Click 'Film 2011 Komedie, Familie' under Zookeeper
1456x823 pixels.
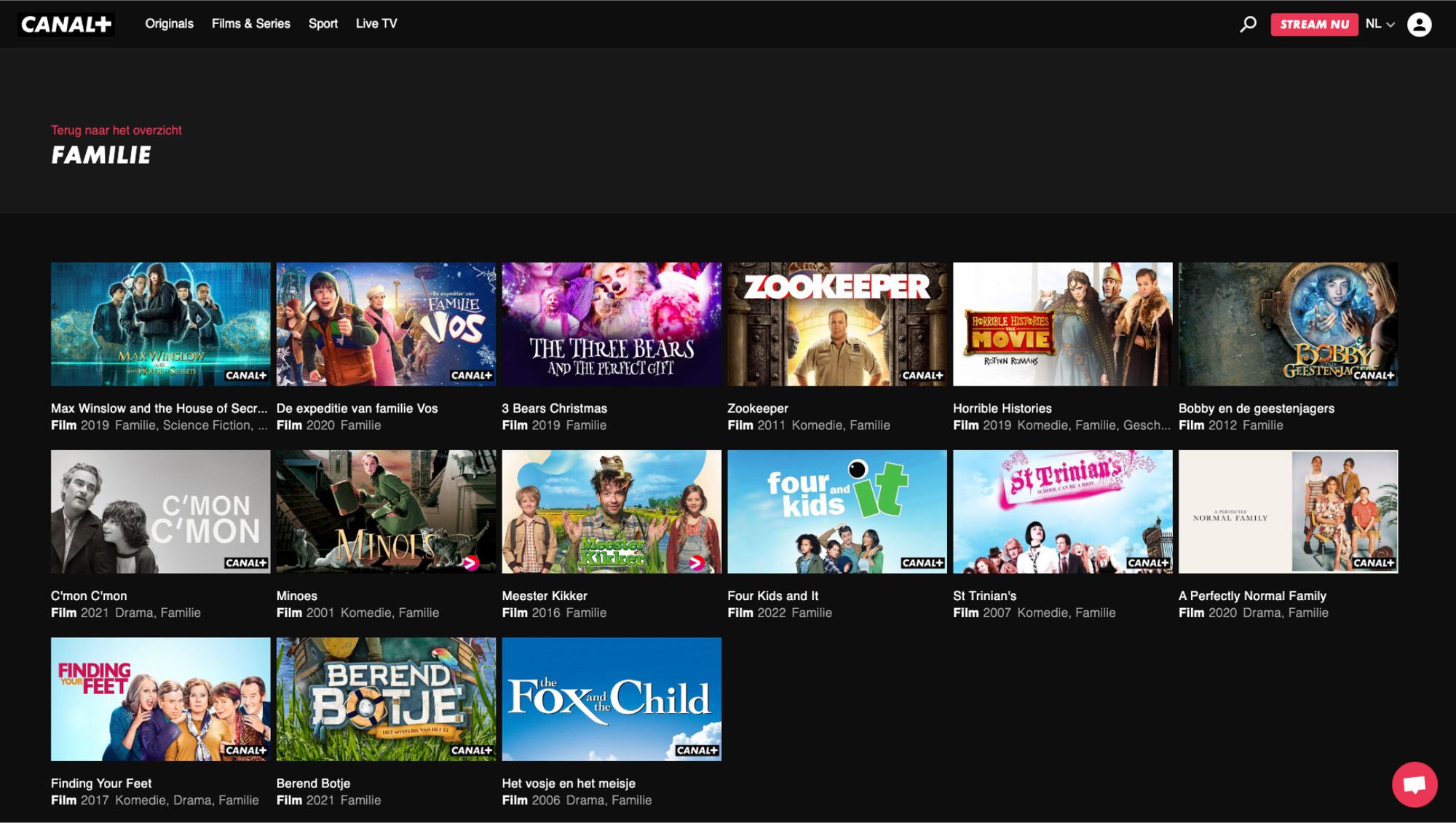(x=809, y=425)
